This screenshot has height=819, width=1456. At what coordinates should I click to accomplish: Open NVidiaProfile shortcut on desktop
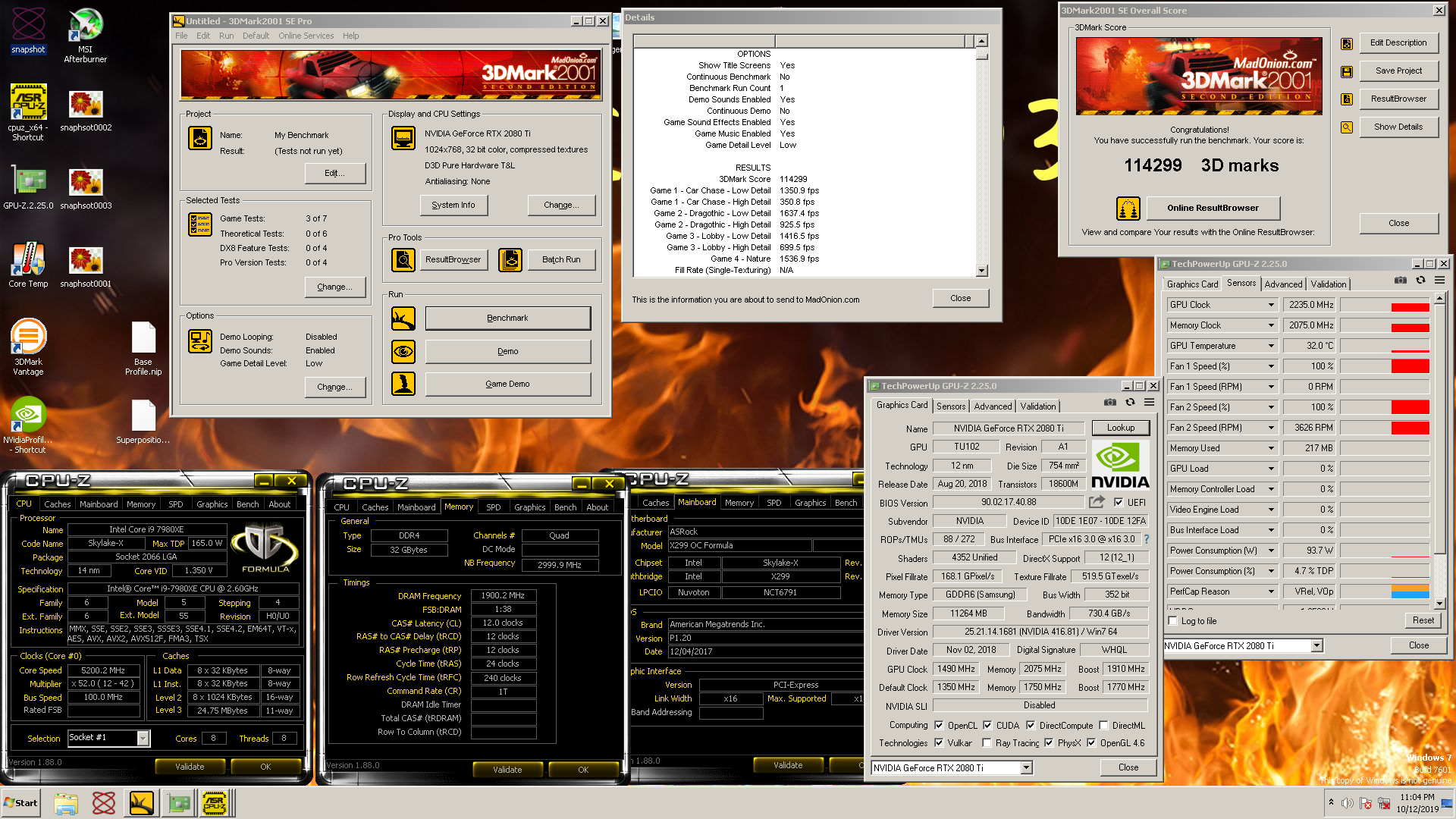pyautogui.click(x=28, y=425)
